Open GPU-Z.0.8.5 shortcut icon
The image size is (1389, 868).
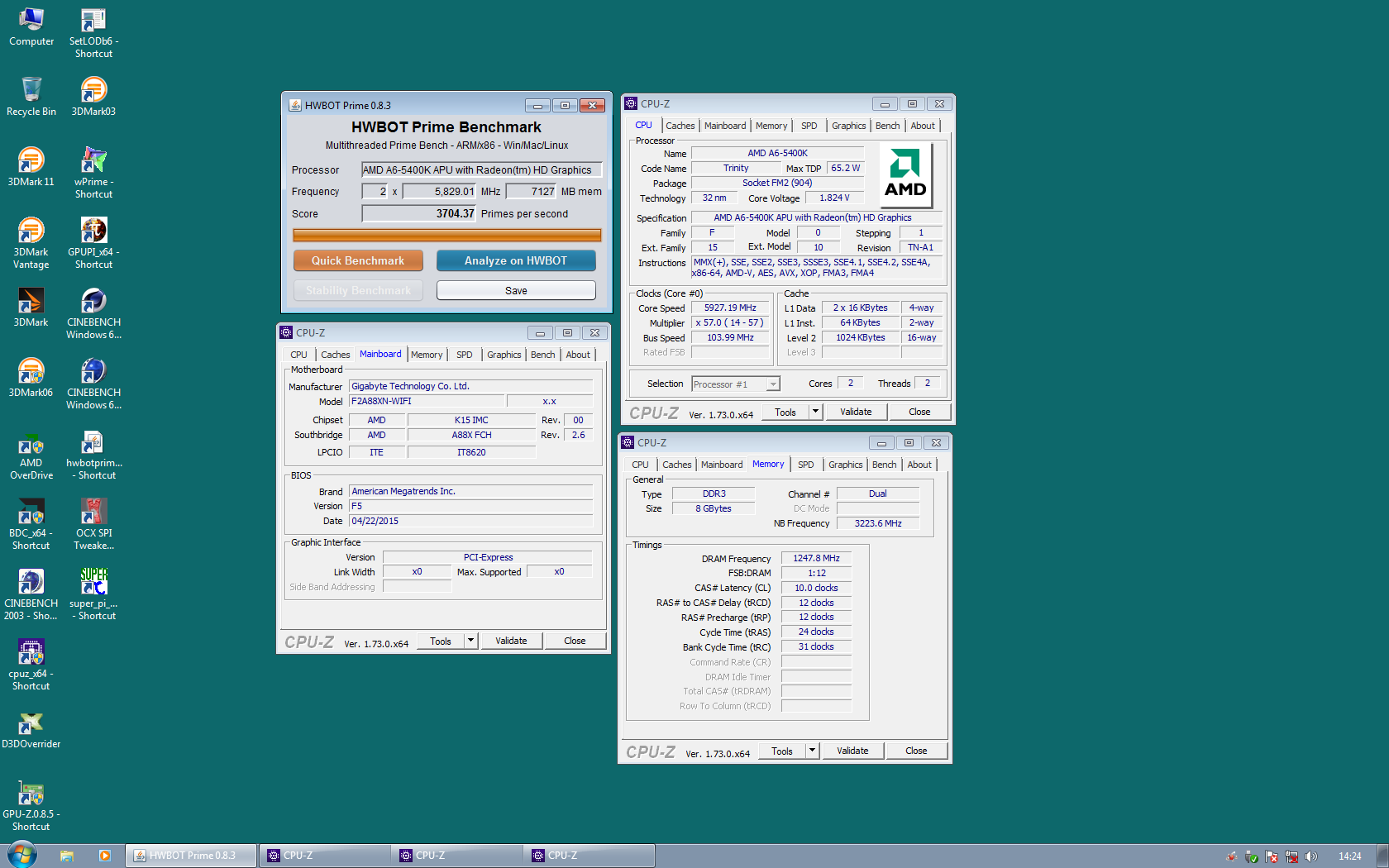[31, 806]
